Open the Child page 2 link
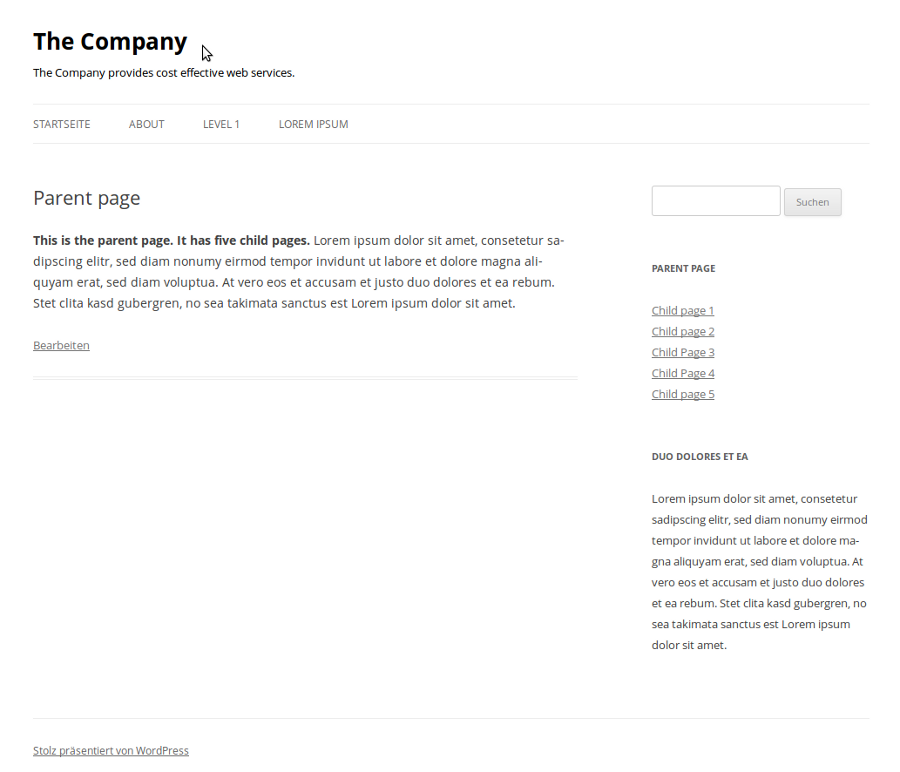Image resolution: width=900 pixels, height=772 pixels. pos(682,331)
